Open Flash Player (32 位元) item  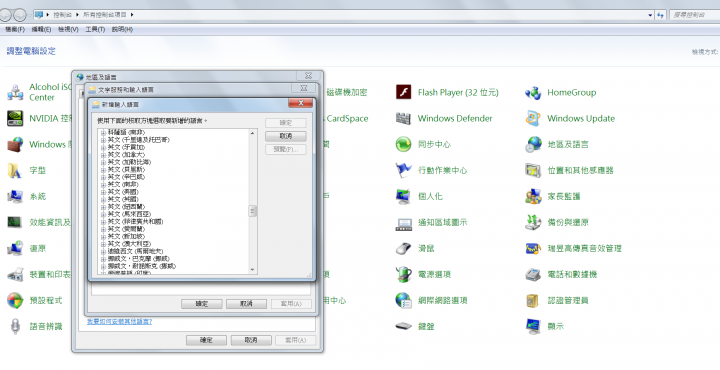coord(447,92)
